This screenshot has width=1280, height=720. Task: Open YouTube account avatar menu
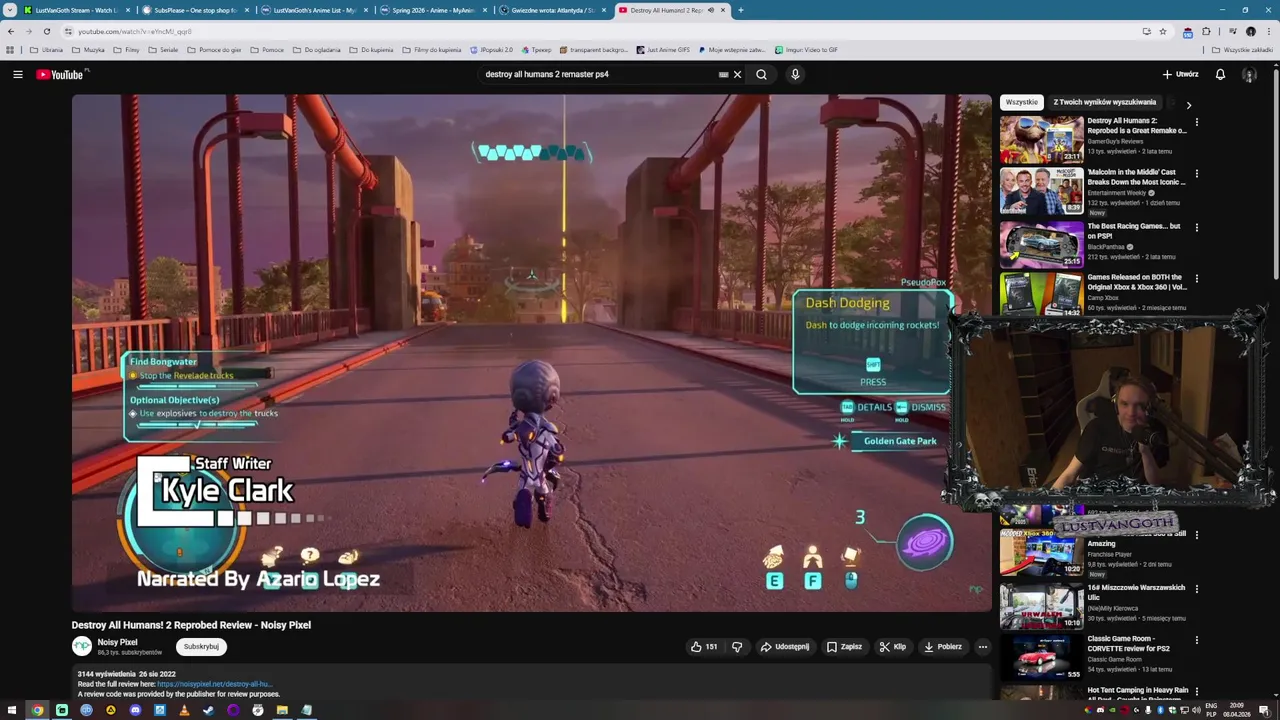coord(1249,74)
